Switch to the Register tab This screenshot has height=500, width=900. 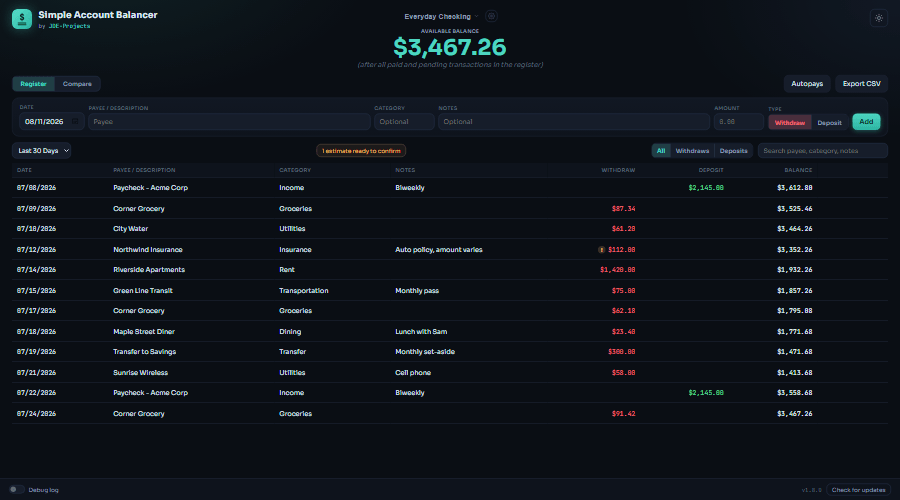click(x=33, y=84)
